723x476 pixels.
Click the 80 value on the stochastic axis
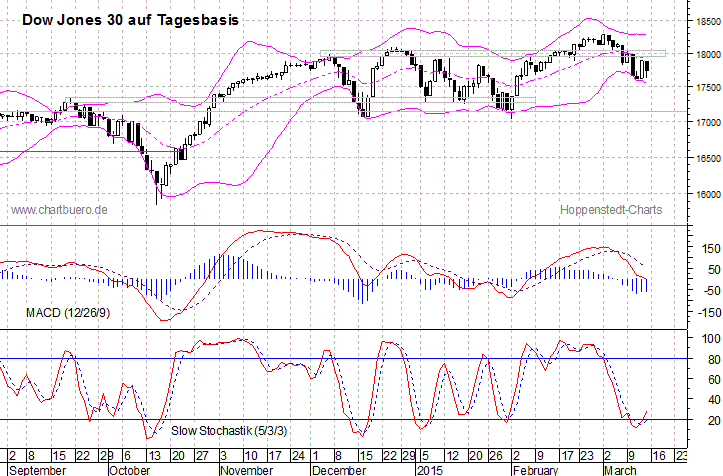click(x=714, y=359)
